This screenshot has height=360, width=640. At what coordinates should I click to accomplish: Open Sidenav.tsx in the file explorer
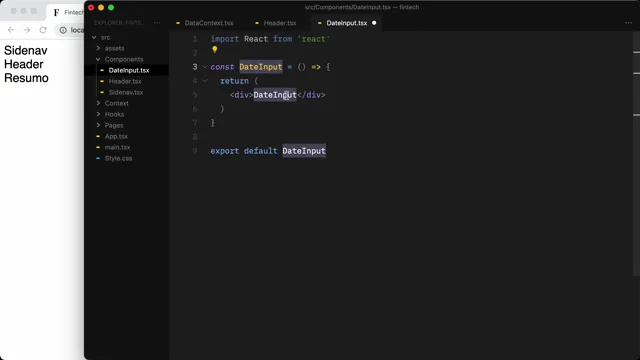click(127, 92)
